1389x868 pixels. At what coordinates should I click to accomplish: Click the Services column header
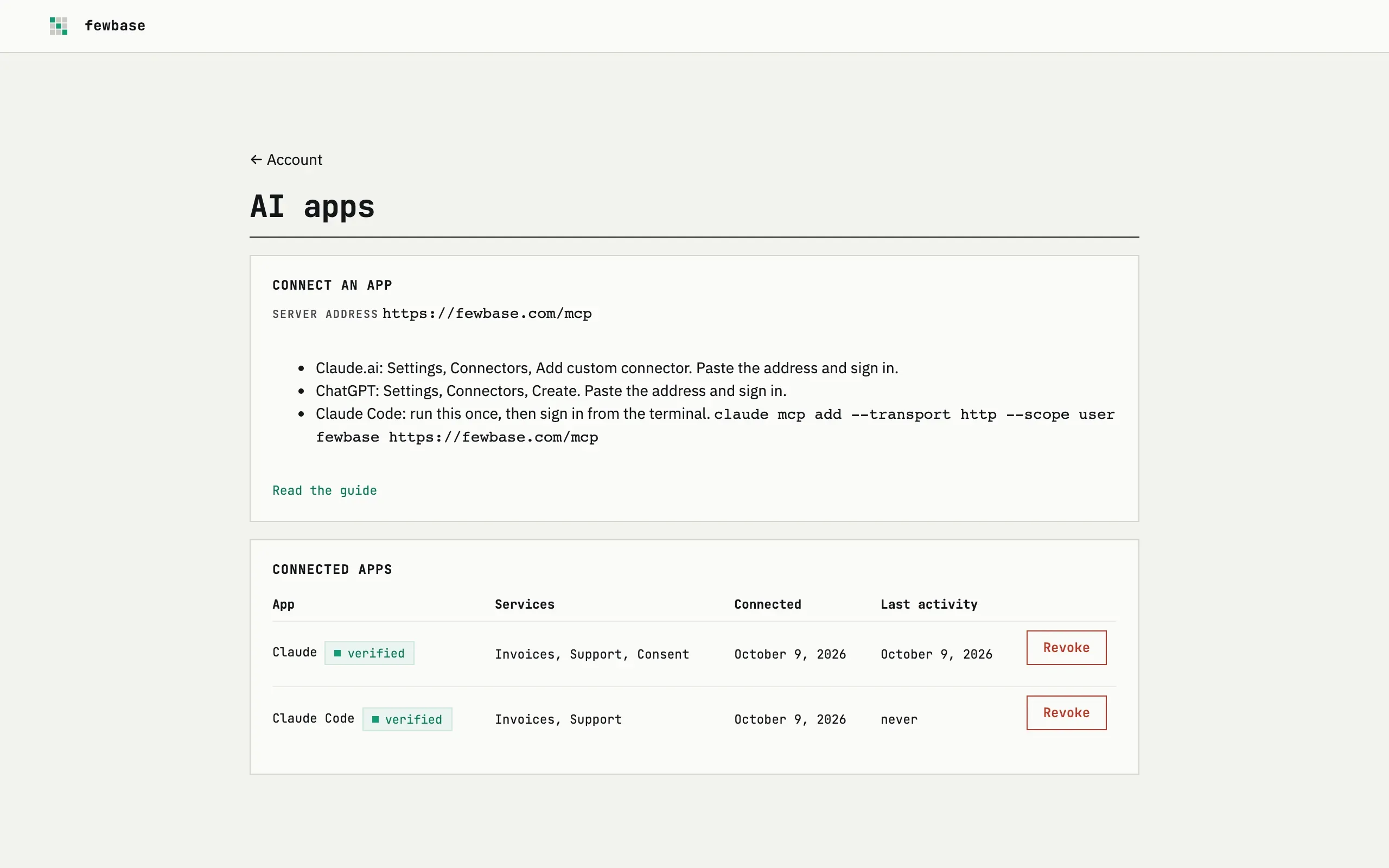(x=525, y=604)
